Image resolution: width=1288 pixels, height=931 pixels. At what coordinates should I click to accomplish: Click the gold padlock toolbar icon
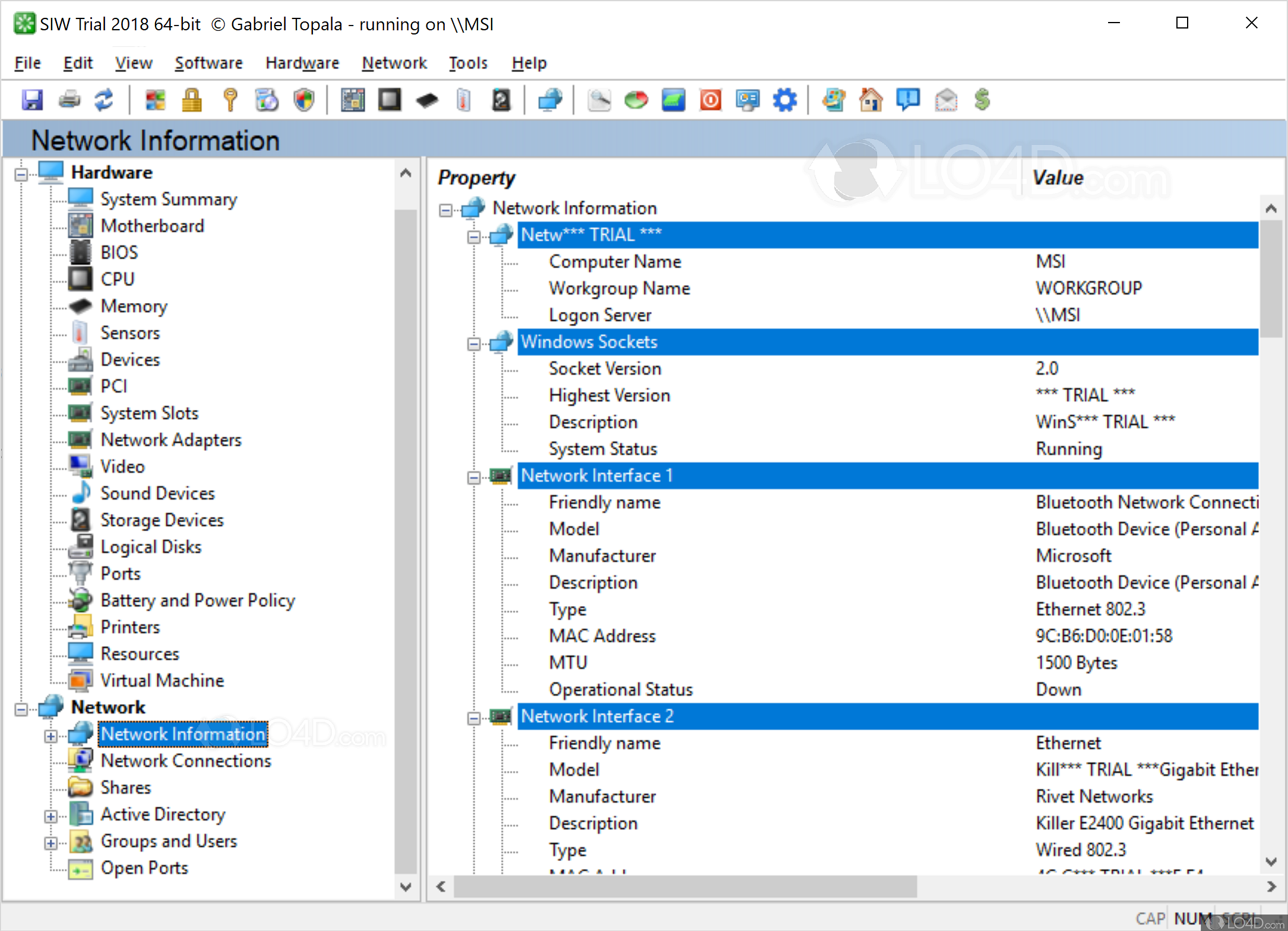click(191, 100)
